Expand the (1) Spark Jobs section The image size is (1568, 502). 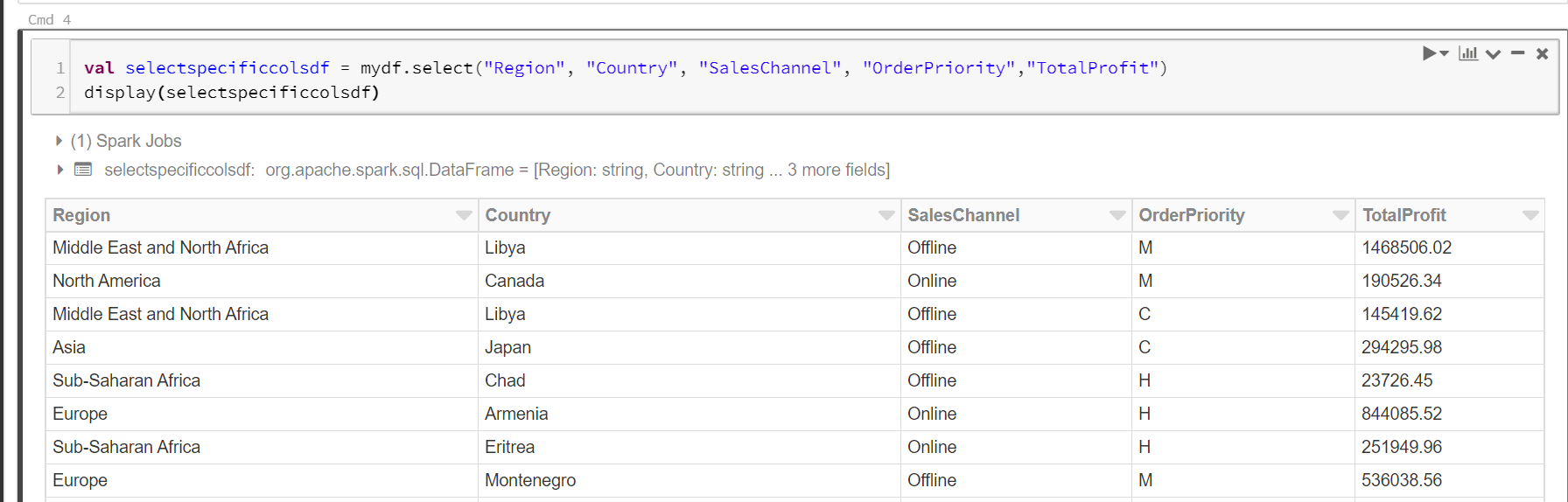[x=59, y=141]
